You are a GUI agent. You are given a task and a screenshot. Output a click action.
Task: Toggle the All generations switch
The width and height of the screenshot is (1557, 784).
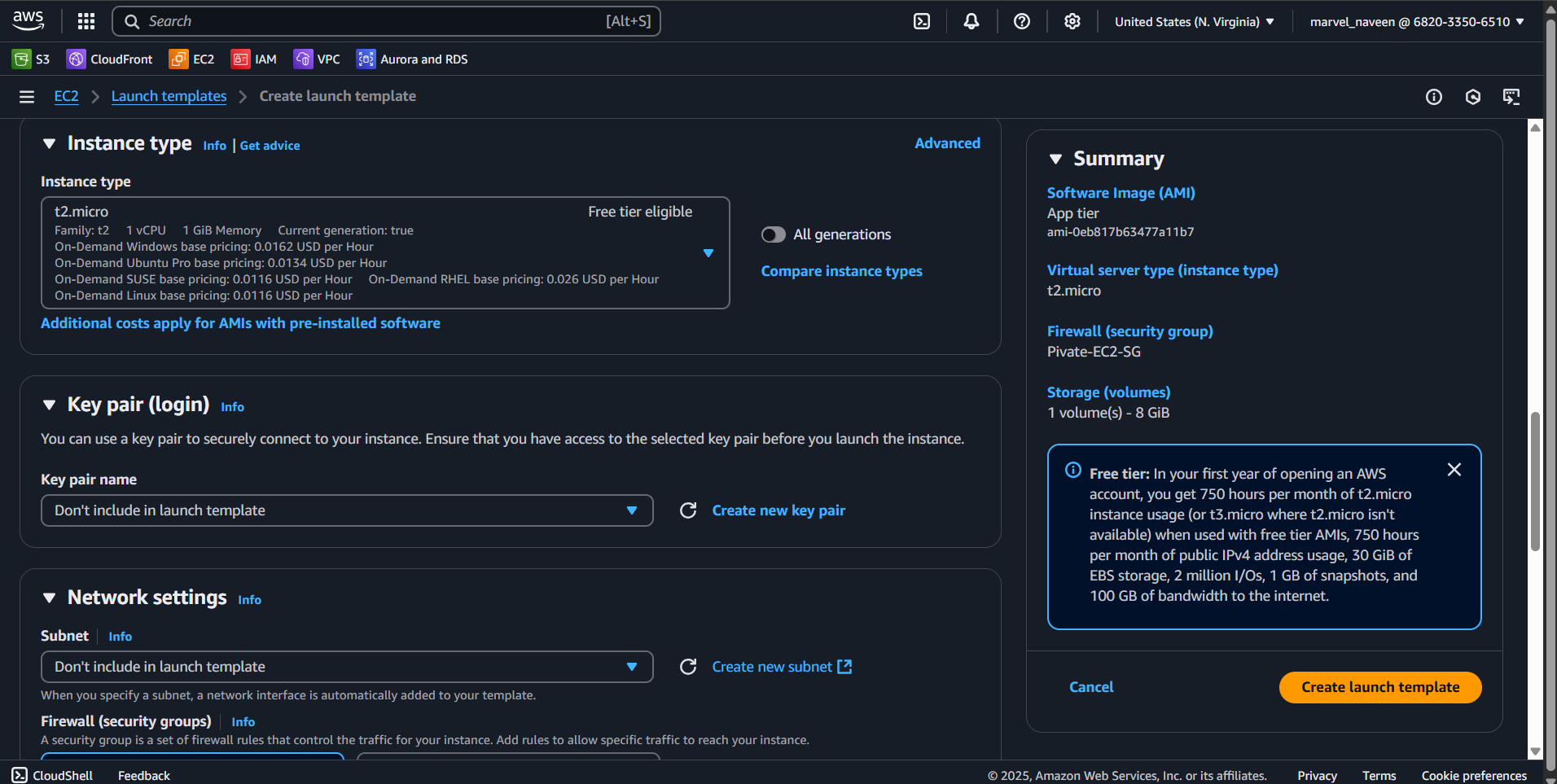pos(774,234)
